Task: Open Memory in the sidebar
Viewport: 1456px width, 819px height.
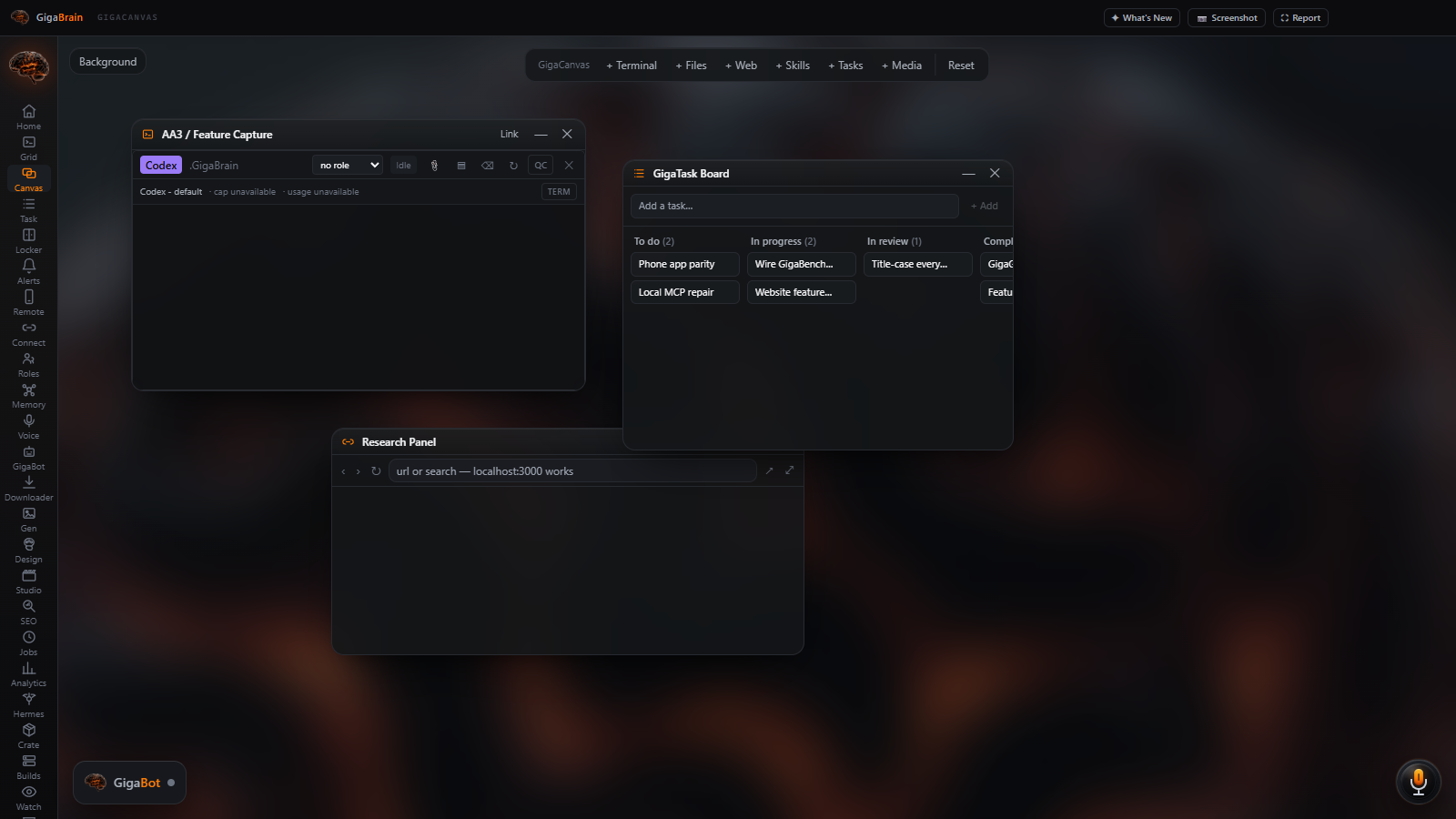Action: pyautogui.click(x=28, y=395)
